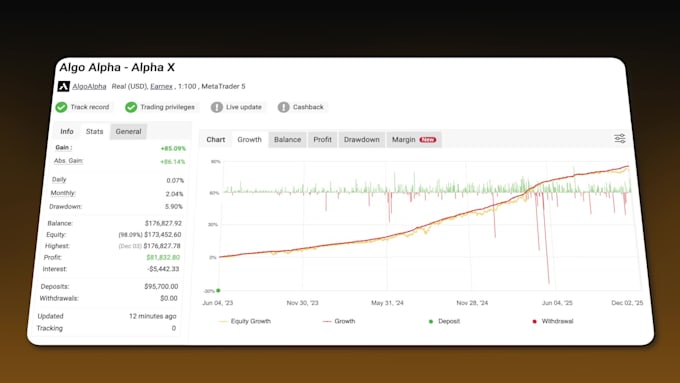Click the Gain value +85.09%

point(173,148)
